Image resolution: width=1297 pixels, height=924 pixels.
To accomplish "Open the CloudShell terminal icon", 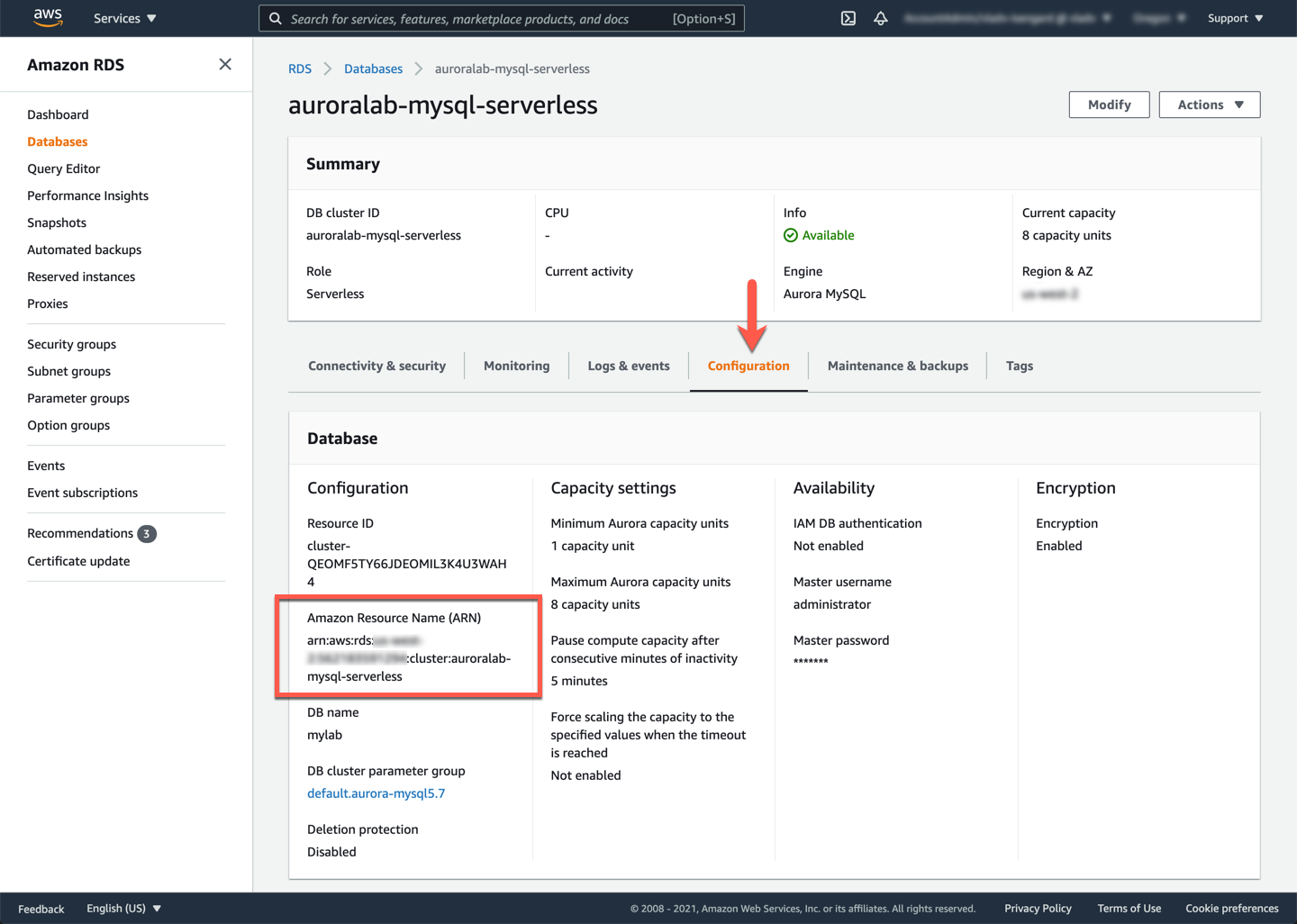I will pyautogui.click(x=848, y=18).
